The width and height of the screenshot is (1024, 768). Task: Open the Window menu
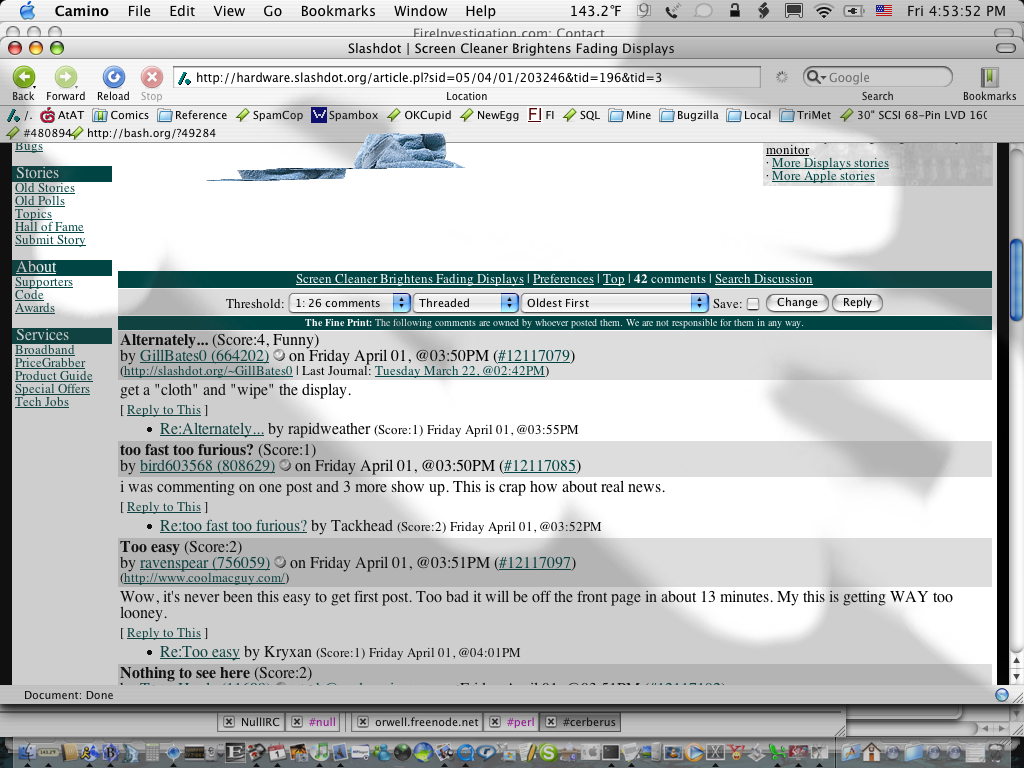tap(421, 11)
